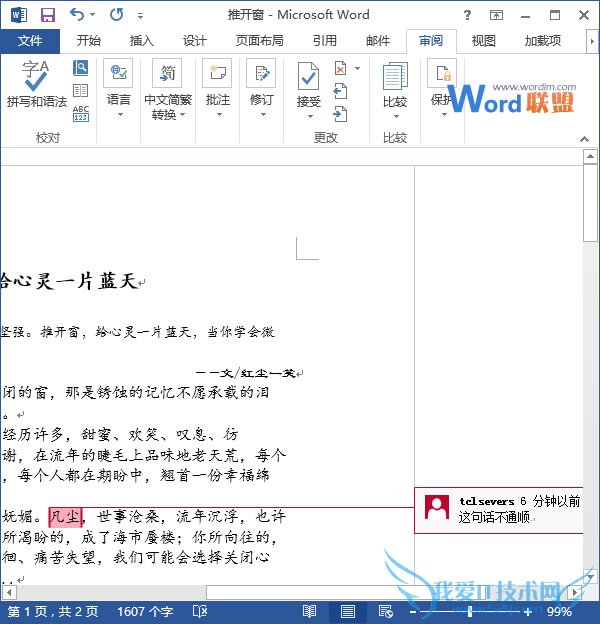Open zoom dialog from 99% level
The image size is (600, 624).
tap(559, 612)
